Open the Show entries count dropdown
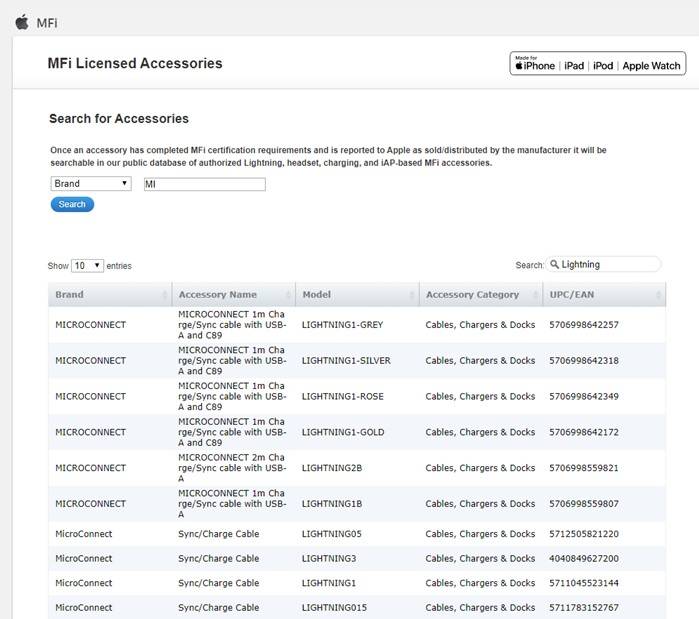Screen dimensions: 699x619 click(x=87, y=266)
